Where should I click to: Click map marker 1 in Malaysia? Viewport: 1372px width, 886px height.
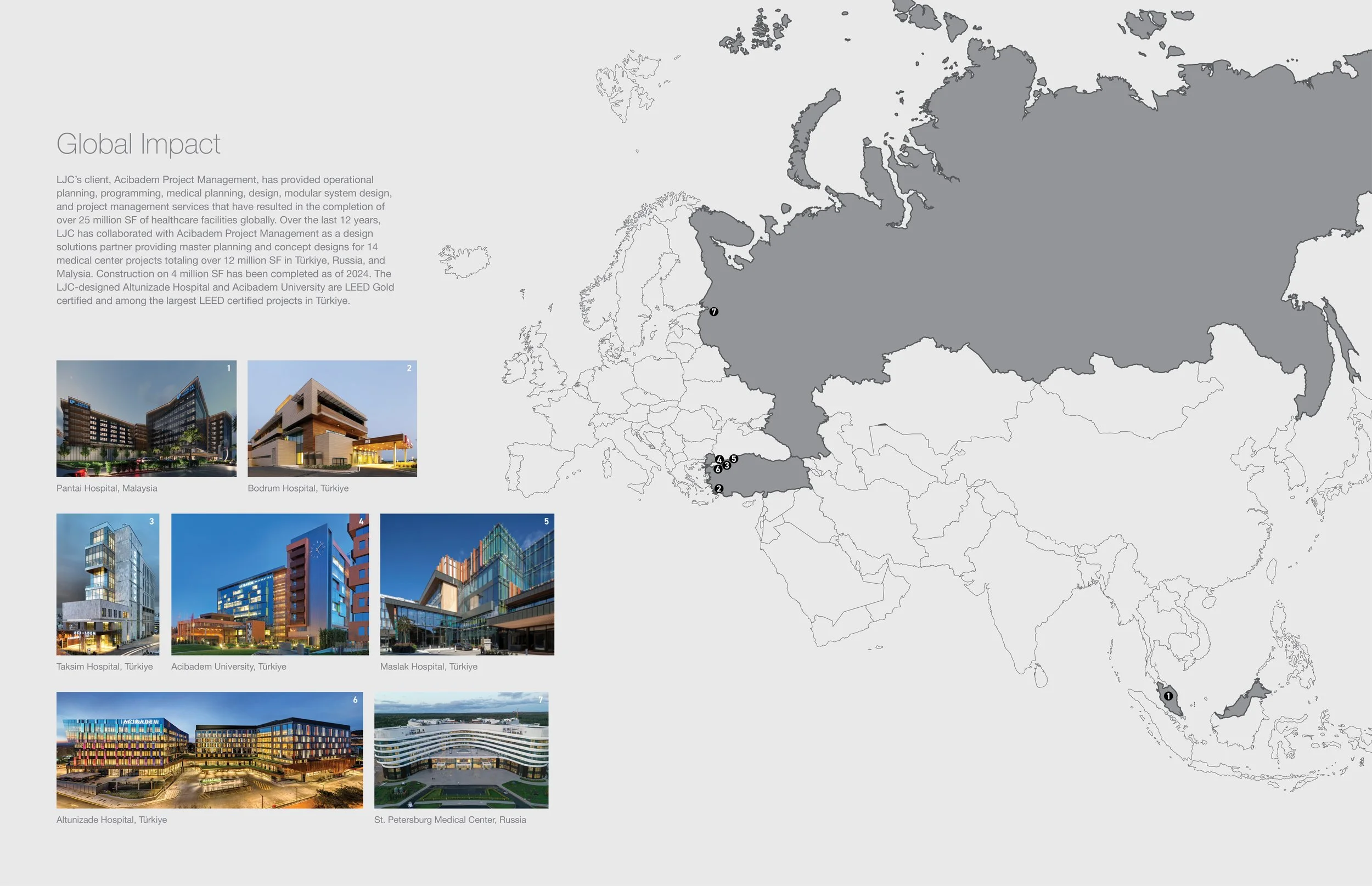(1168, 696)
